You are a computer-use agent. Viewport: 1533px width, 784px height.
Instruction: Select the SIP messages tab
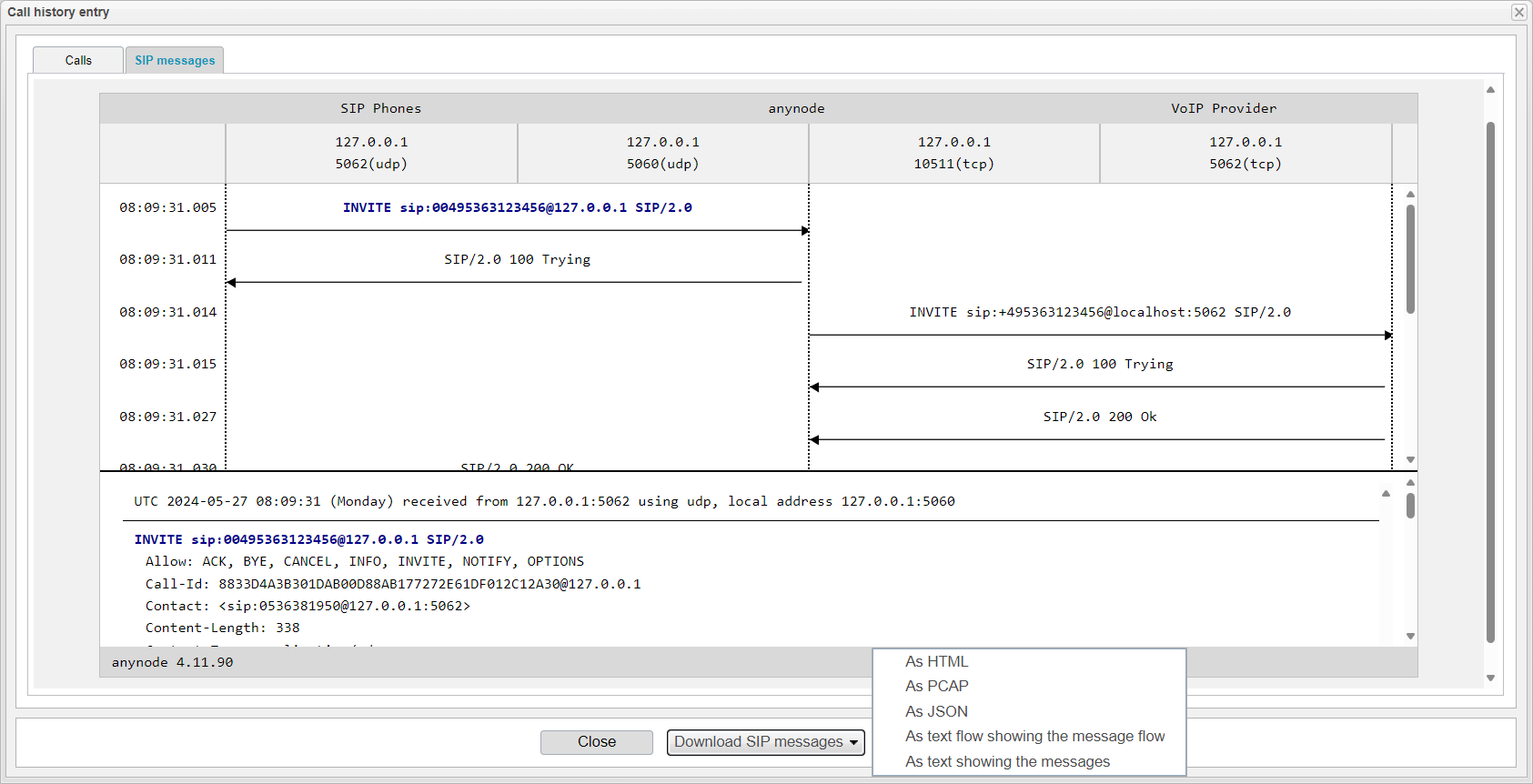[x=175, y=60]
